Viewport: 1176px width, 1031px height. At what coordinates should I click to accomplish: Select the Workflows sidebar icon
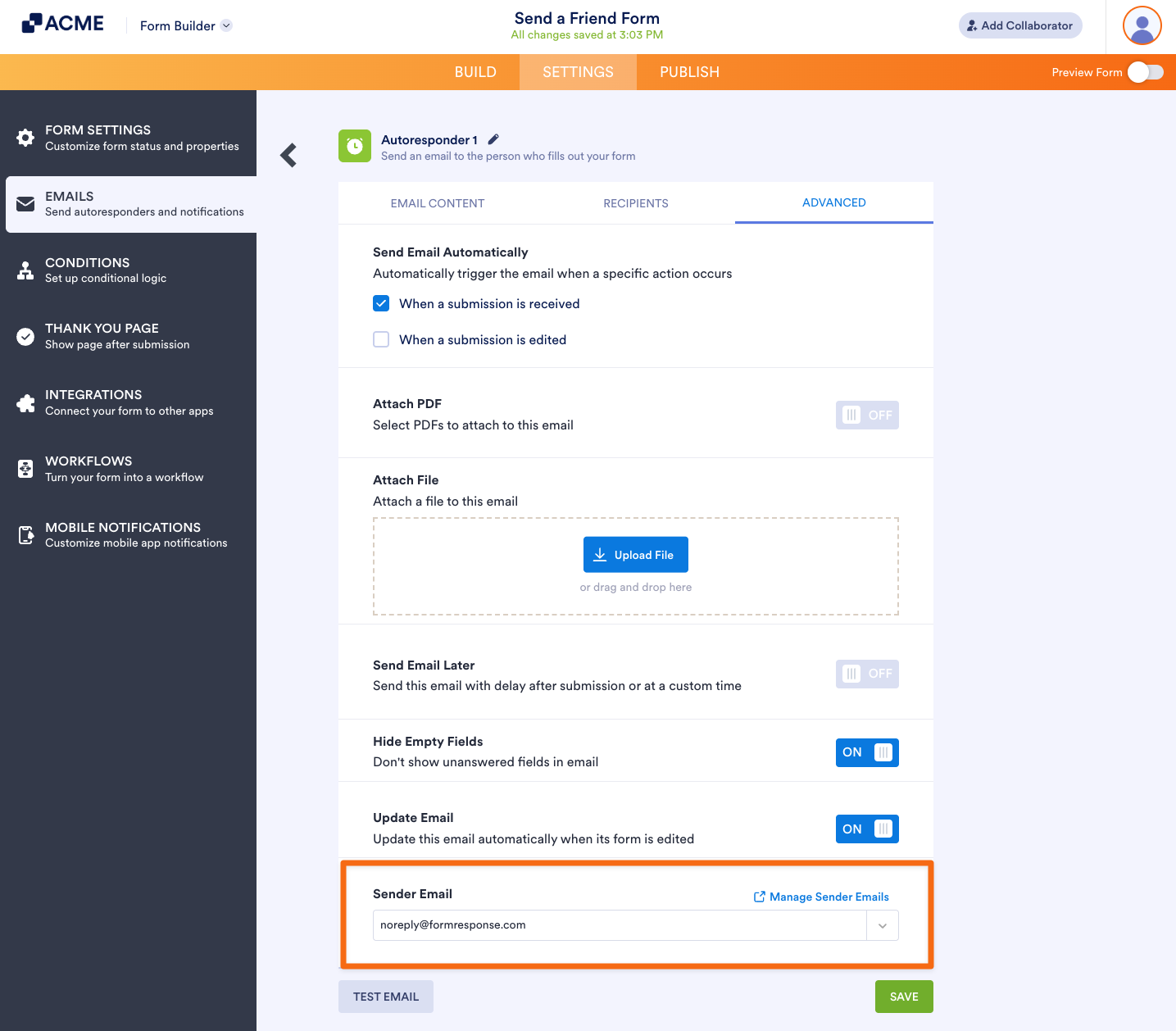25,468
